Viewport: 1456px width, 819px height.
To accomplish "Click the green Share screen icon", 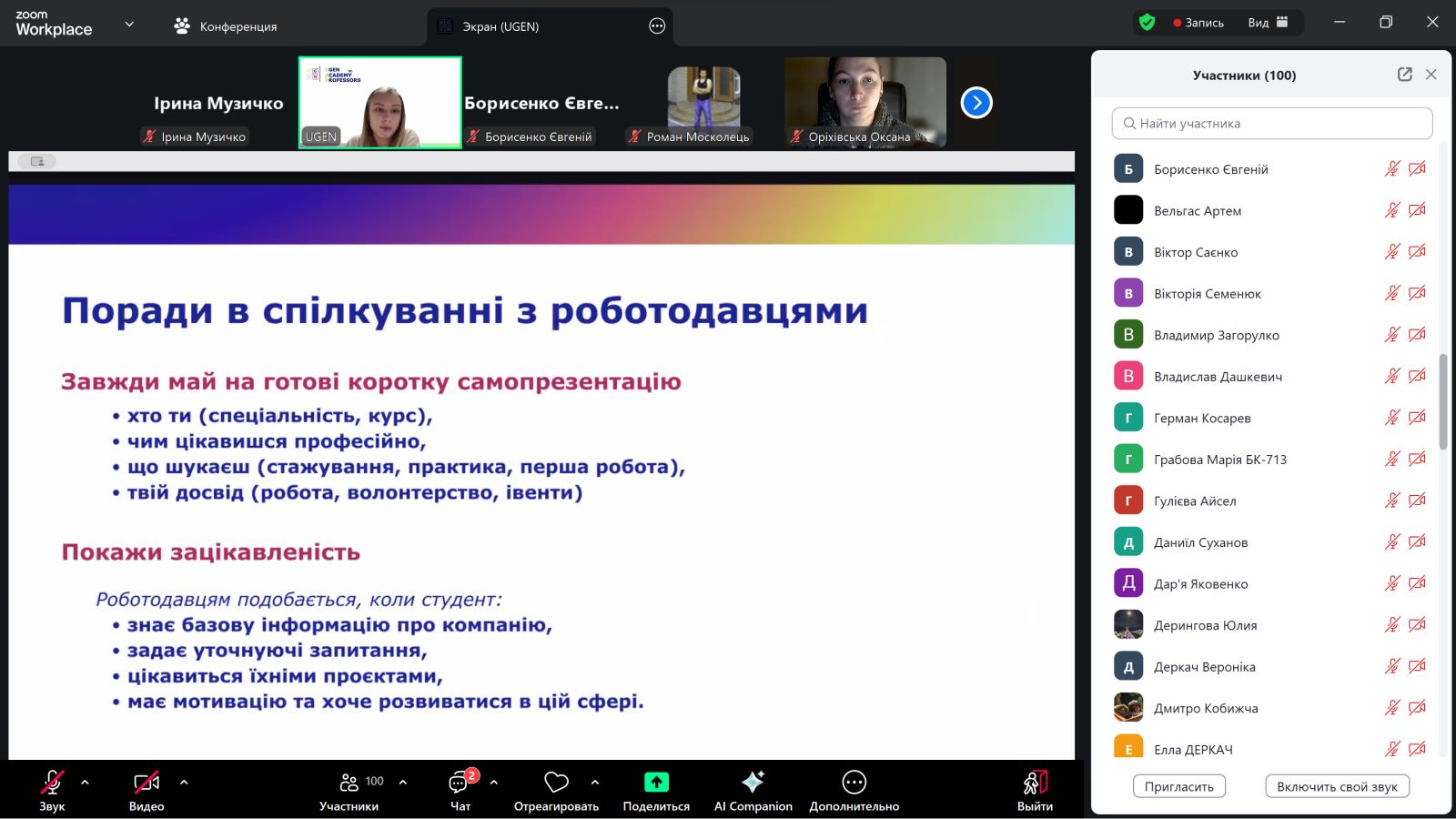I will pos(656,783).
